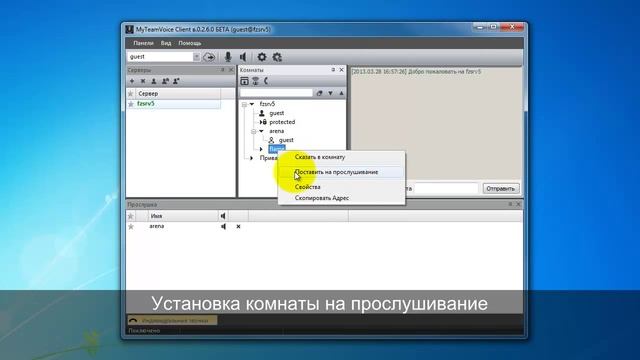The height and width of the screenshot is (360, 640).
Task: Click the create-room window icon in Комнаты toolbar
Action: (244, 81)
